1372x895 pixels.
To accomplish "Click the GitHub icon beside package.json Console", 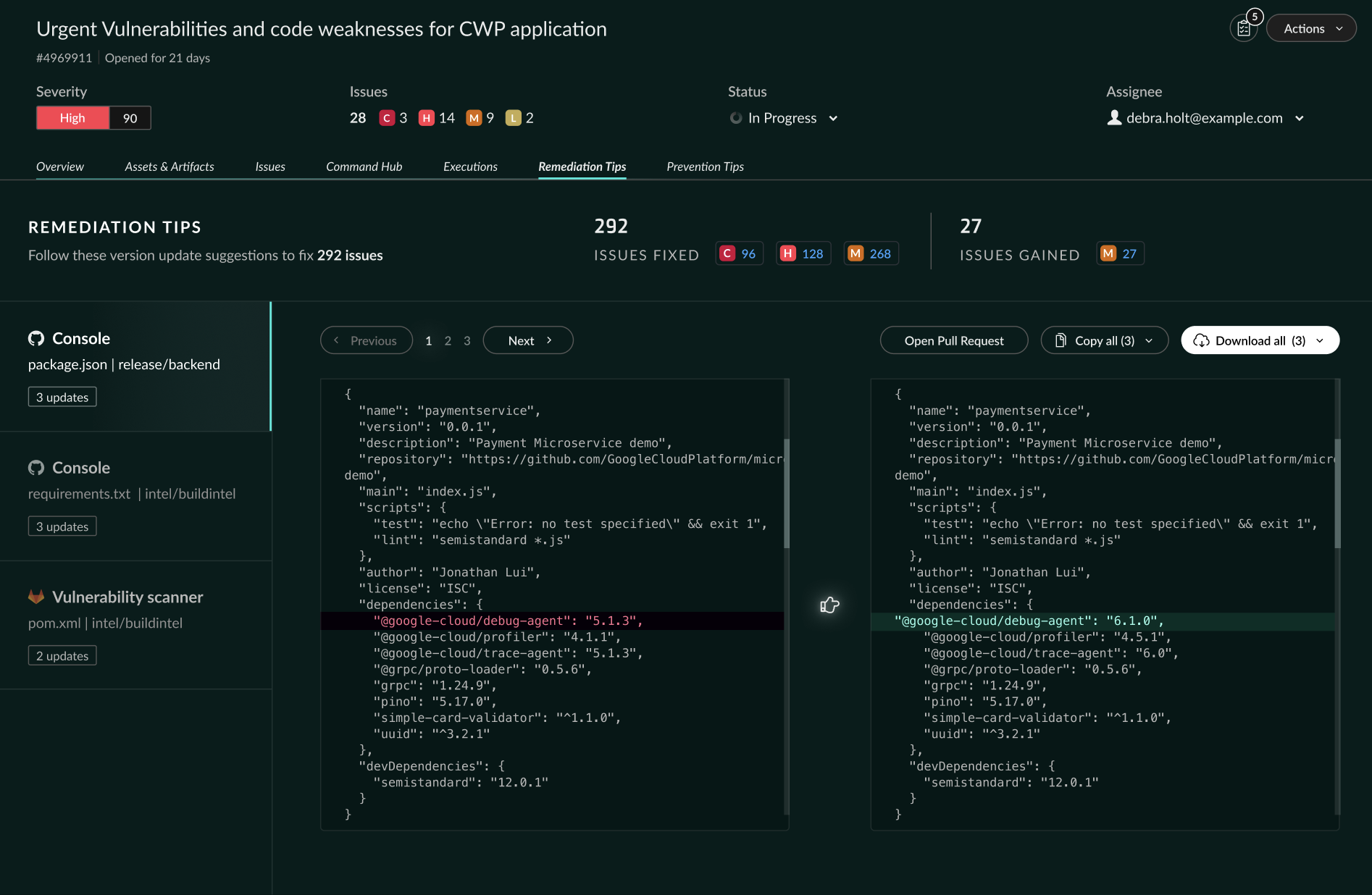I will point(36,338).
